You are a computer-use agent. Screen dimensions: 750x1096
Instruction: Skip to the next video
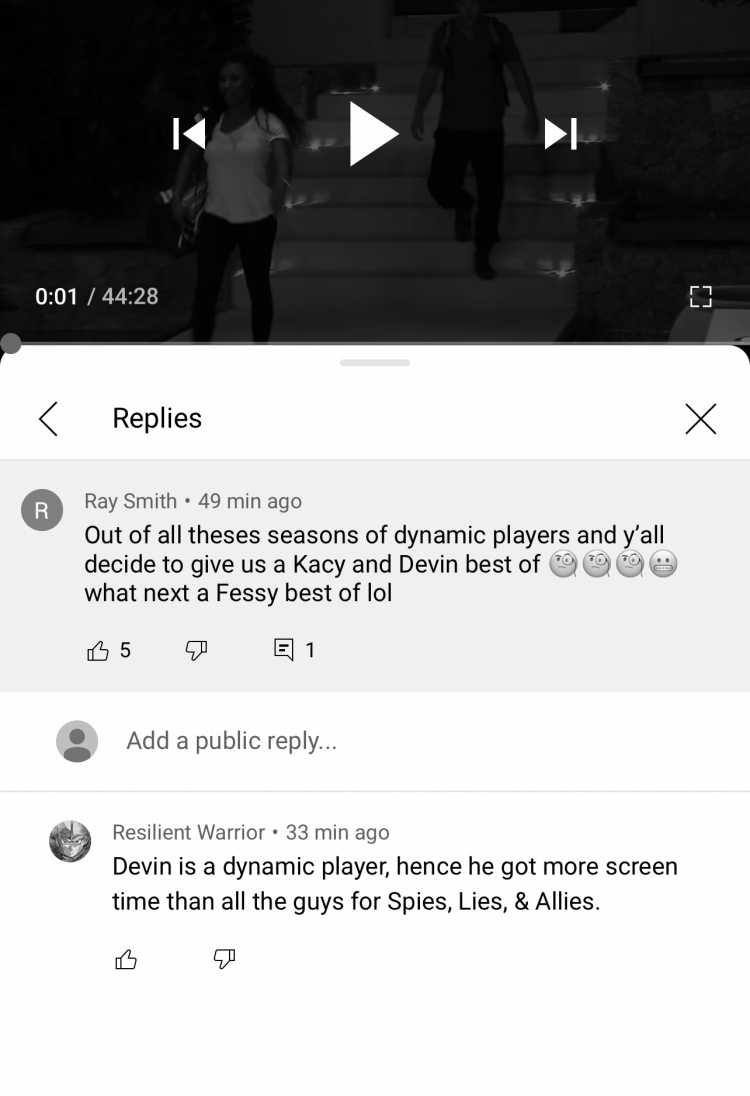(561, 134)
